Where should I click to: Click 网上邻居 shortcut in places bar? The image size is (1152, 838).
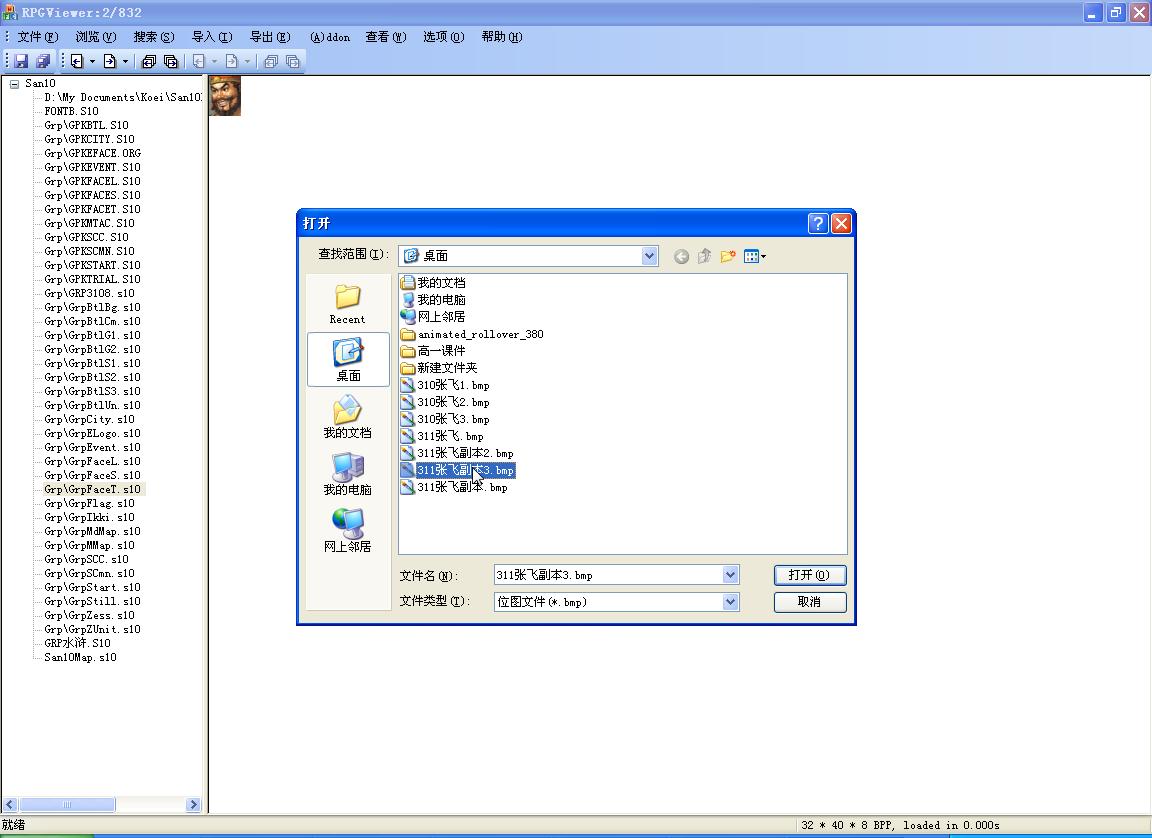[x=348, y=530]
